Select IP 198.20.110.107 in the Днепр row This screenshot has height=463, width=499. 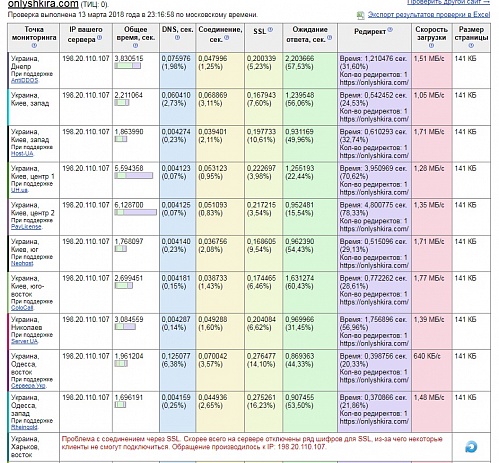pyautogui.click(x=86, y=58)
